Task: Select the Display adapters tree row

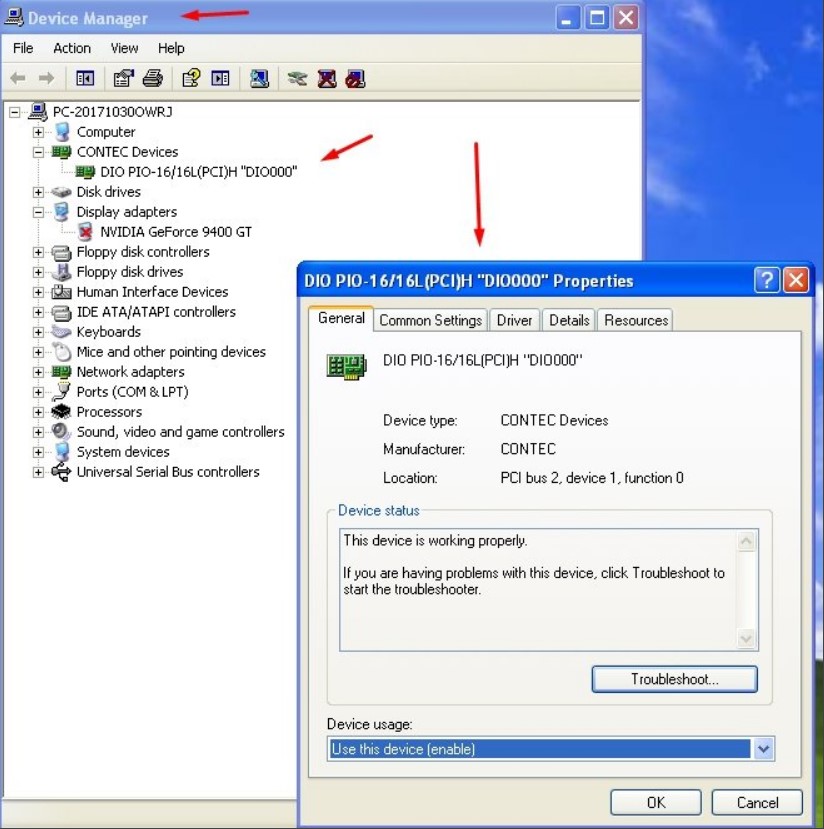Action: 127,212
